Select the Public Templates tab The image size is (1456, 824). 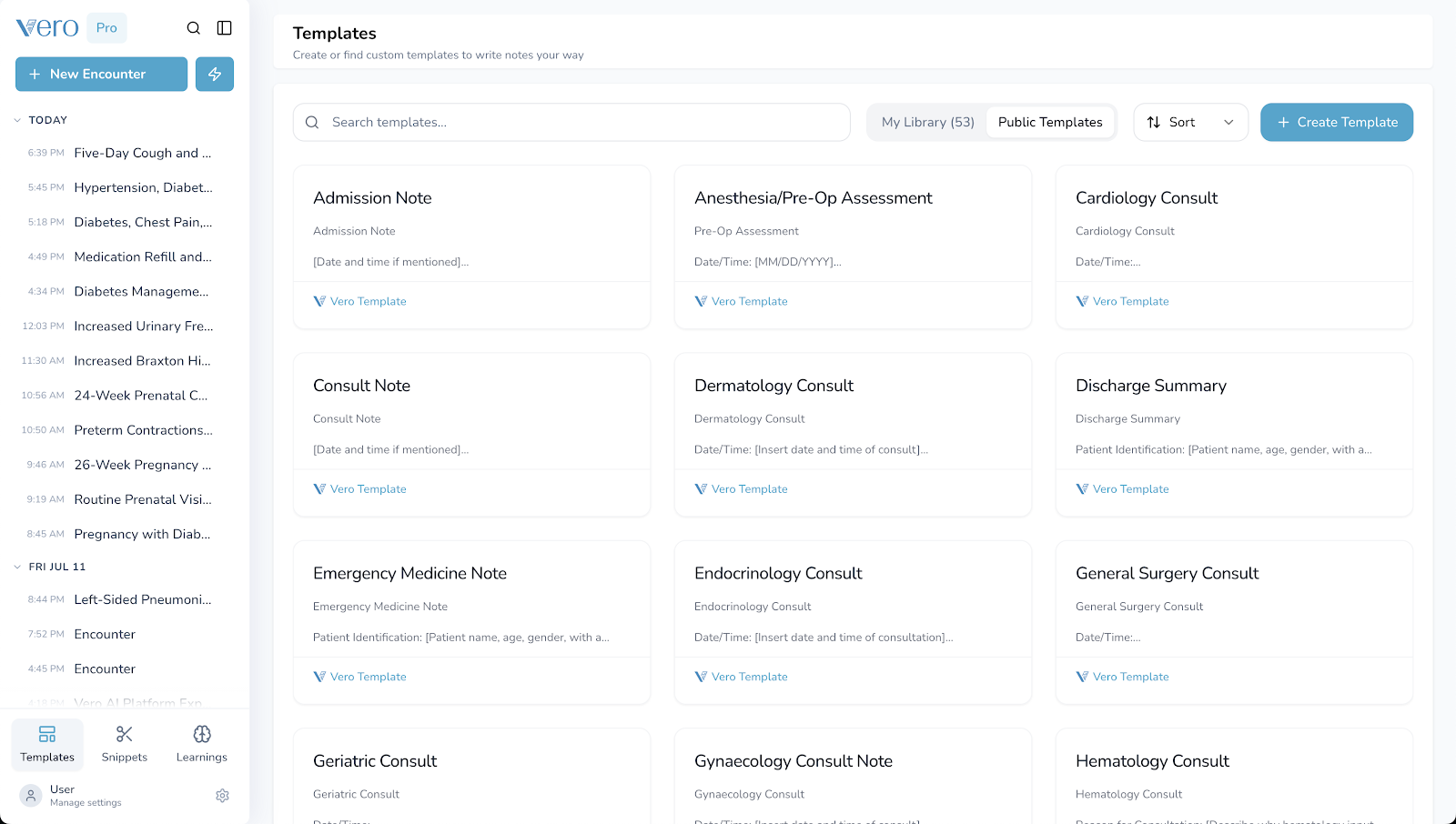tap(1050, 122)
